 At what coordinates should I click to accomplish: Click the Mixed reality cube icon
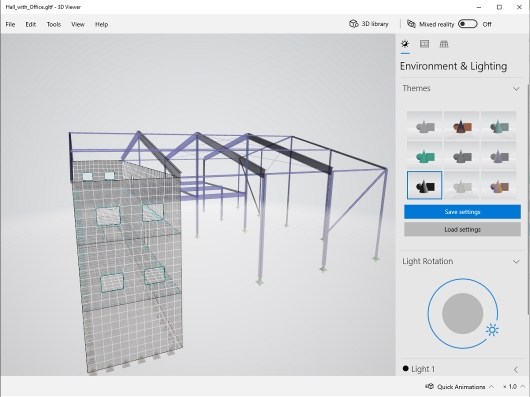click(411, 24)
